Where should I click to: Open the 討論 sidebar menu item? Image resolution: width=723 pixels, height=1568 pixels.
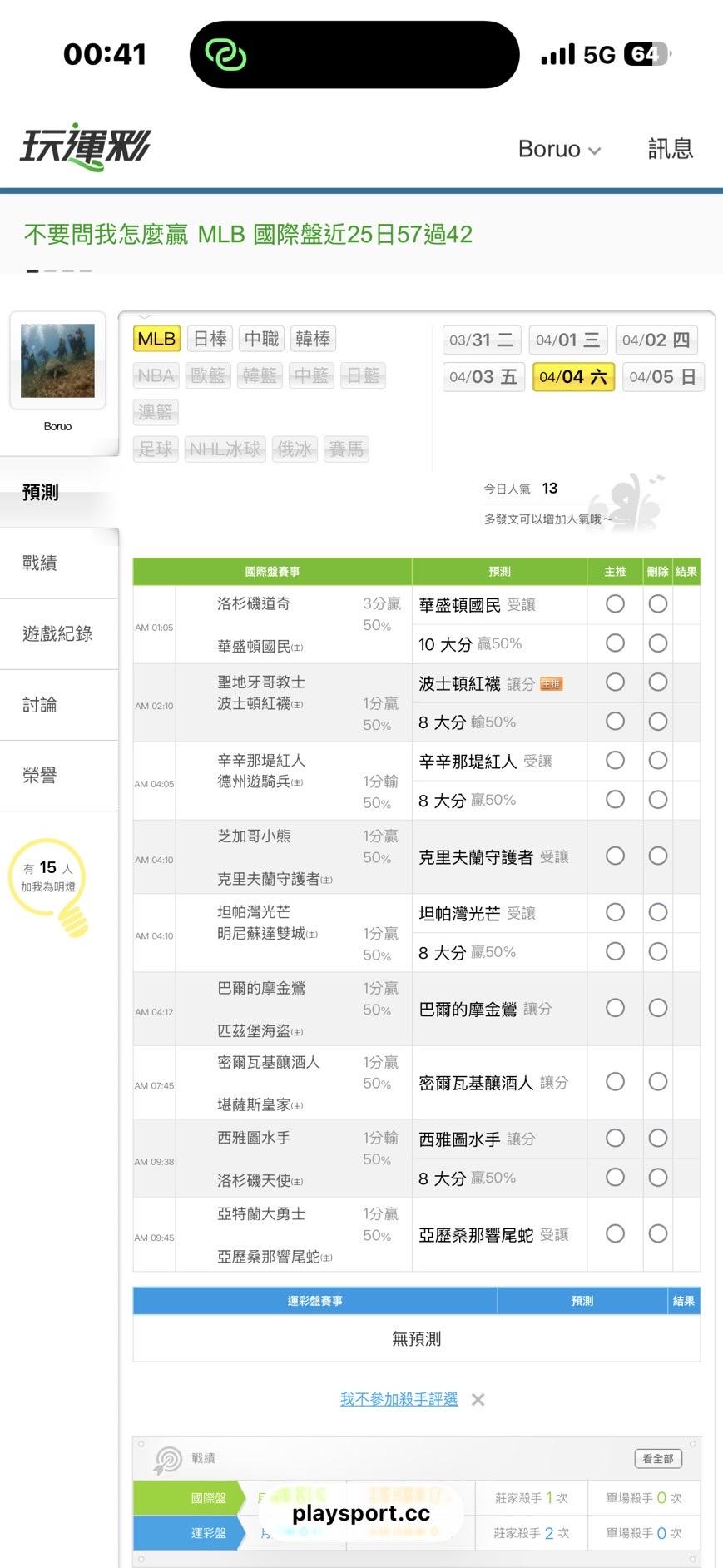tap(40, 705)
